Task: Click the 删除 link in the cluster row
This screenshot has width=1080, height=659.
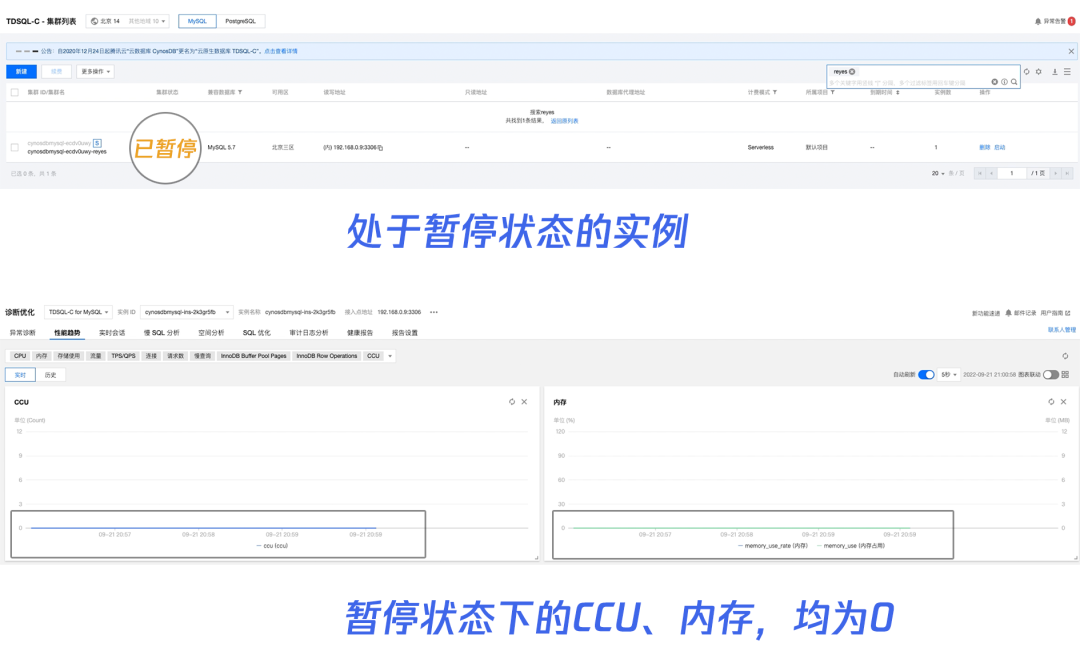Action: [984, 147]
